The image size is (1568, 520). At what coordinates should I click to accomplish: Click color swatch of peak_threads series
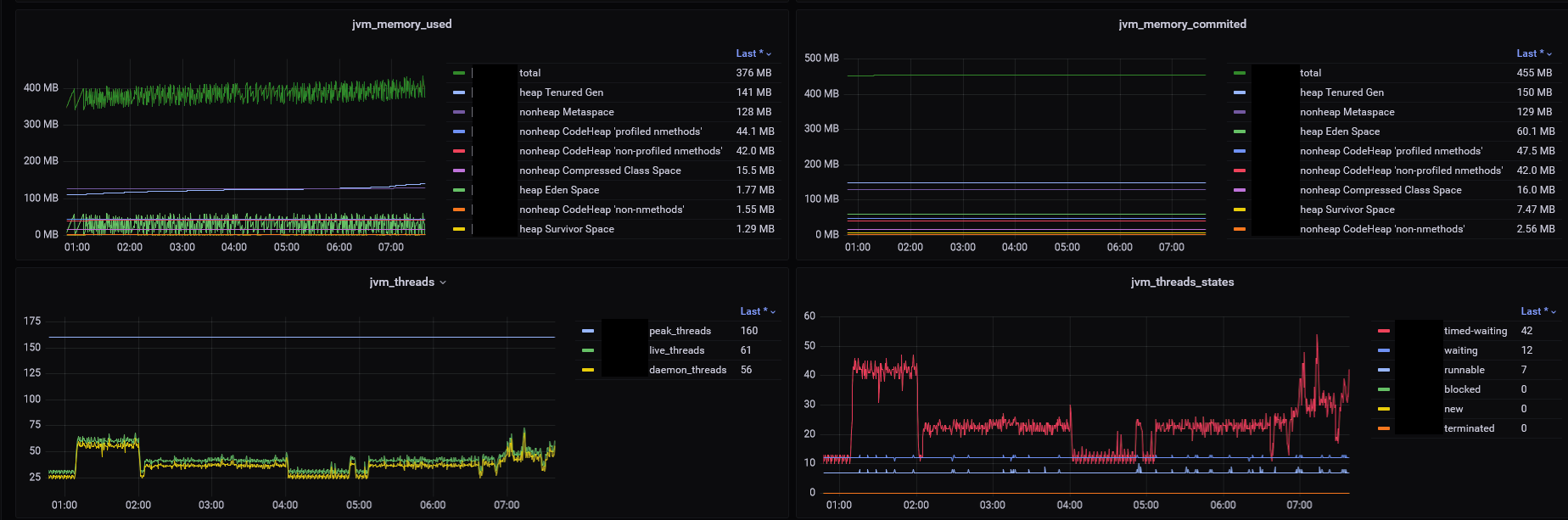[x=588, y=331]
